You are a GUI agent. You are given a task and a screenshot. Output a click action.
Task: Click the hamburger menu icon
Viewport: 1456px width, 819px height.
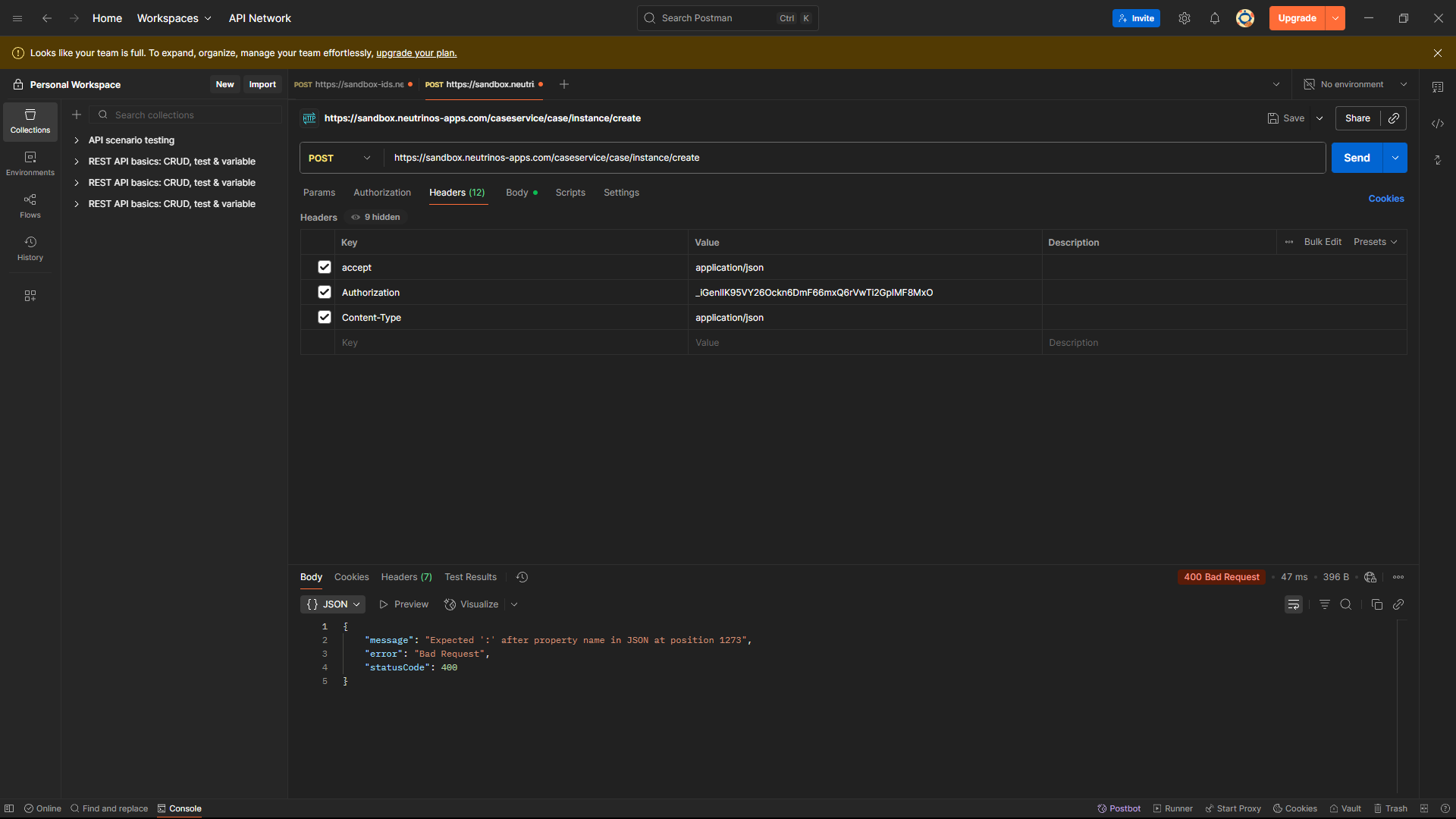[17, 18]
